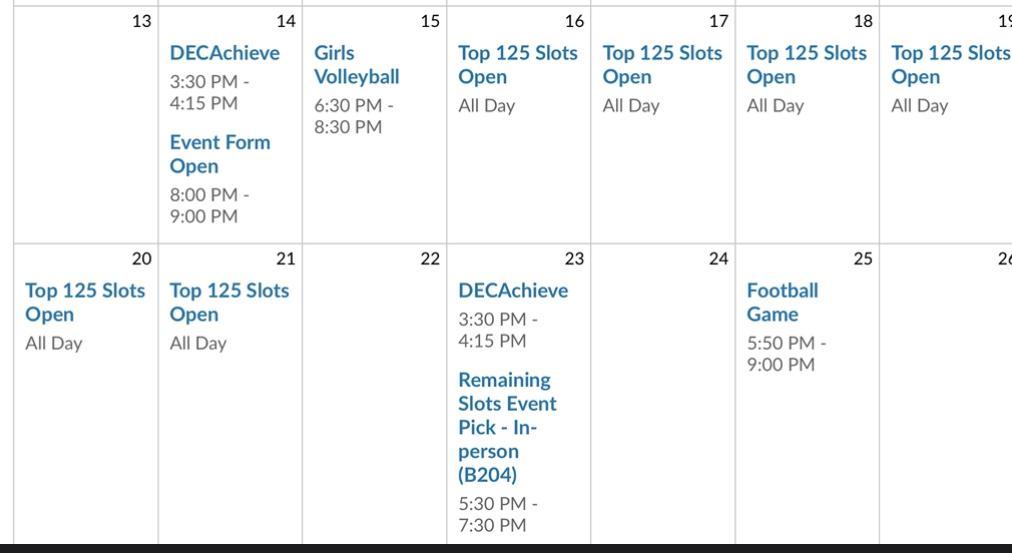Screen dimensions: 1012x553
Task: Open the DECAchieve event on the 14th
Action: point(224,53)
